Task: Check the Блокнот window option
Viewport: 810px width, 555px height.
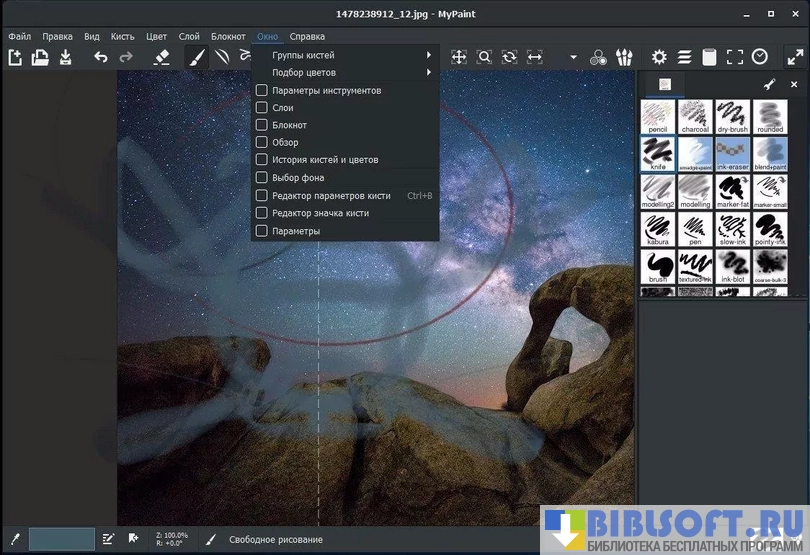Action: pyautogui.click(x=262, y=125)
